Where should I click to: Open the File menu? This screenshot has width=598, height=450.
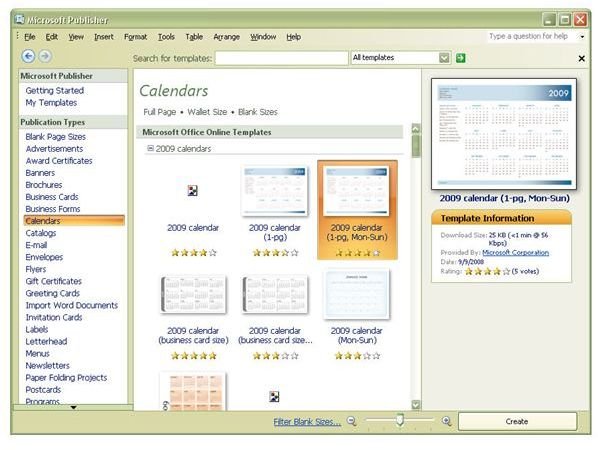29,37
